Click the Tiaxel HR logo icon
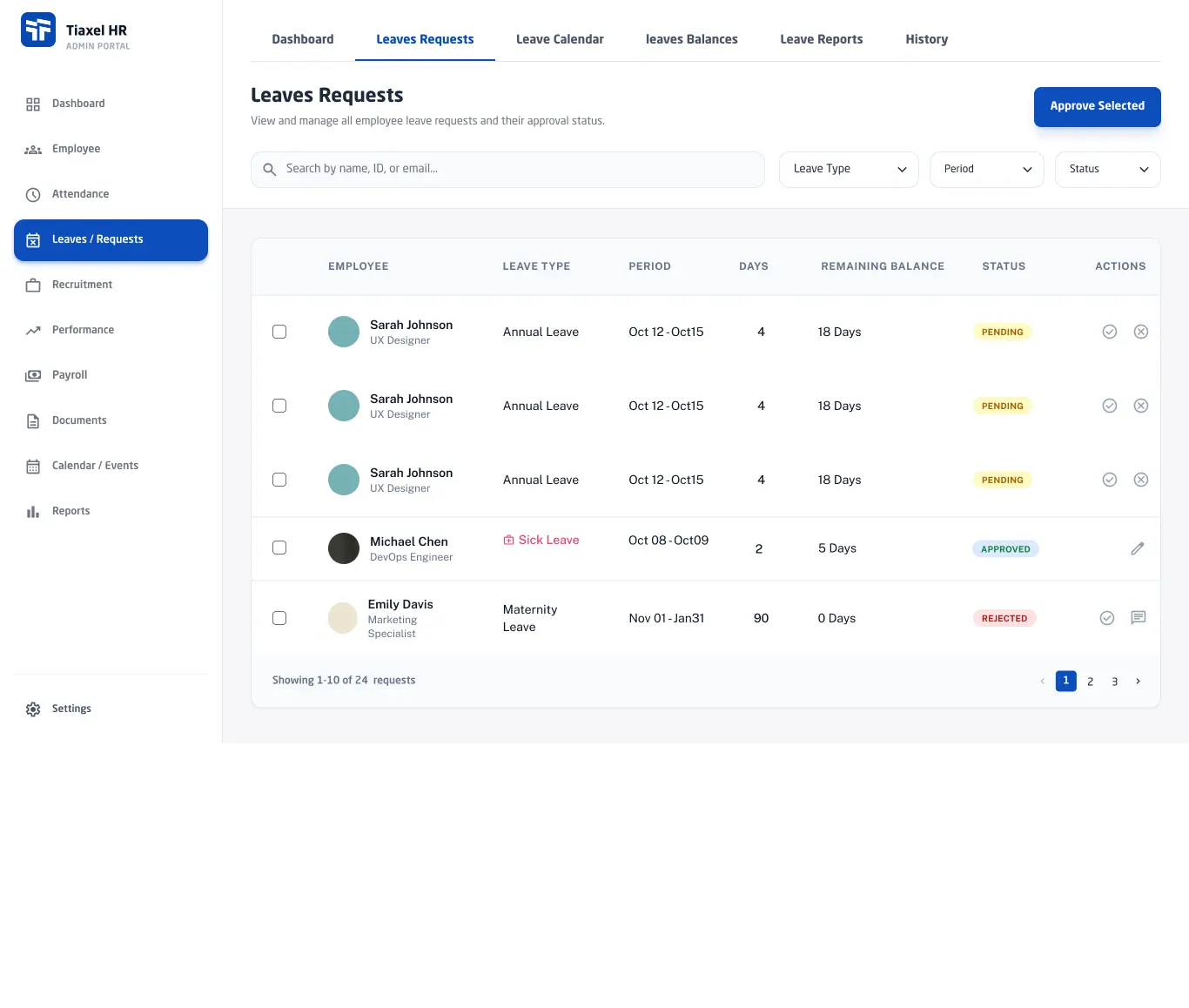Screen dimensions: 1189x1008 (38, 30)
